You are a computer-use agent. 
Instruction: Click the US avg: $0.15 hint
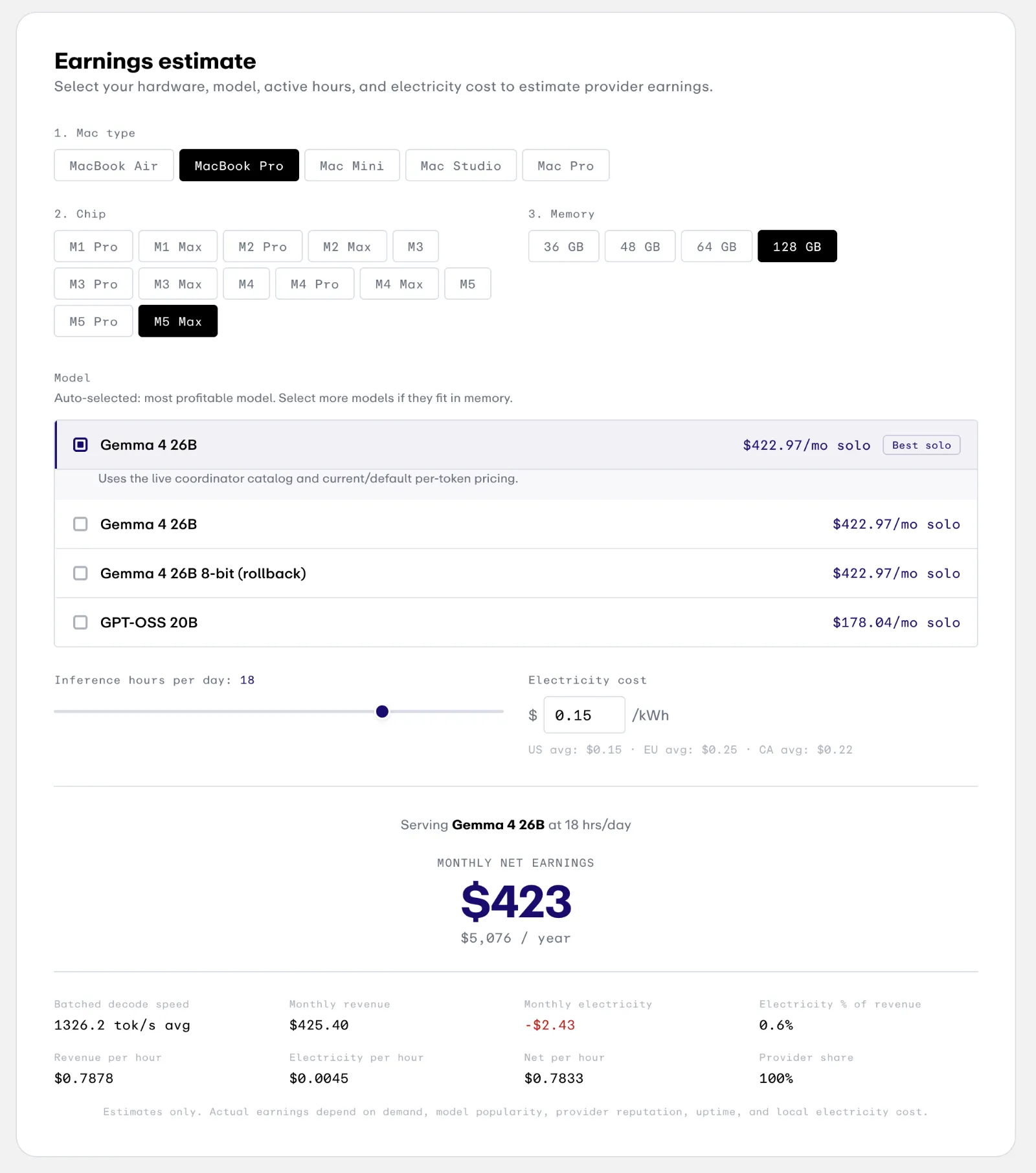[575, 750]
